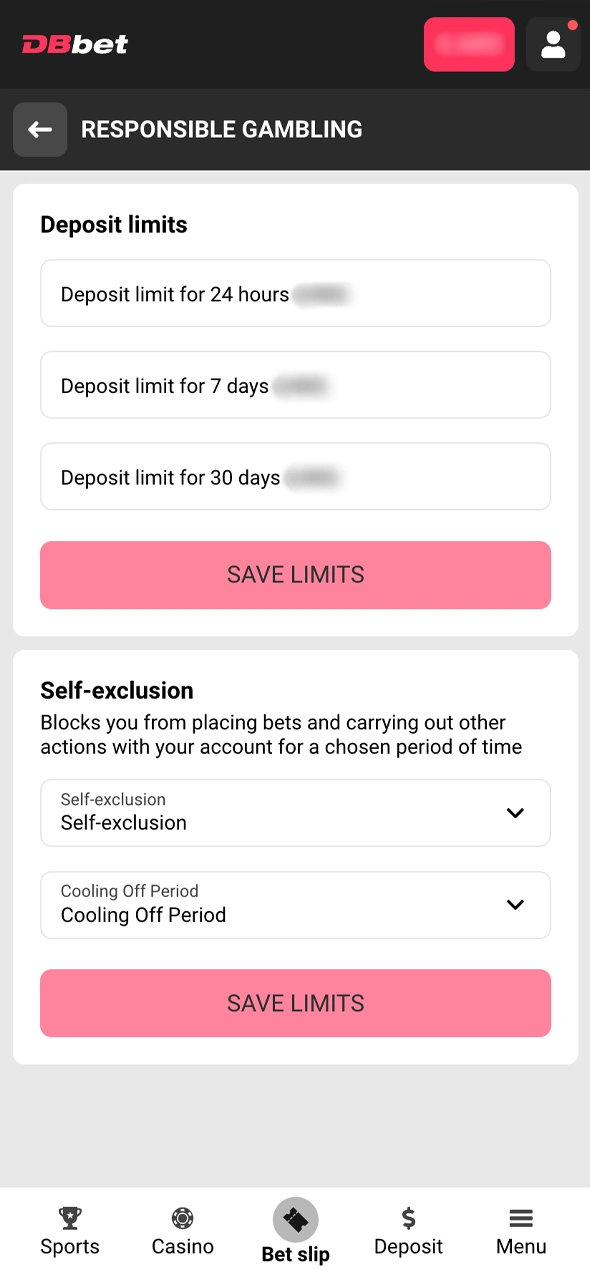Screen dimensions: 590x1280
Task: Click the Deposit limit for 30 days field
Action: click(295, 477)
